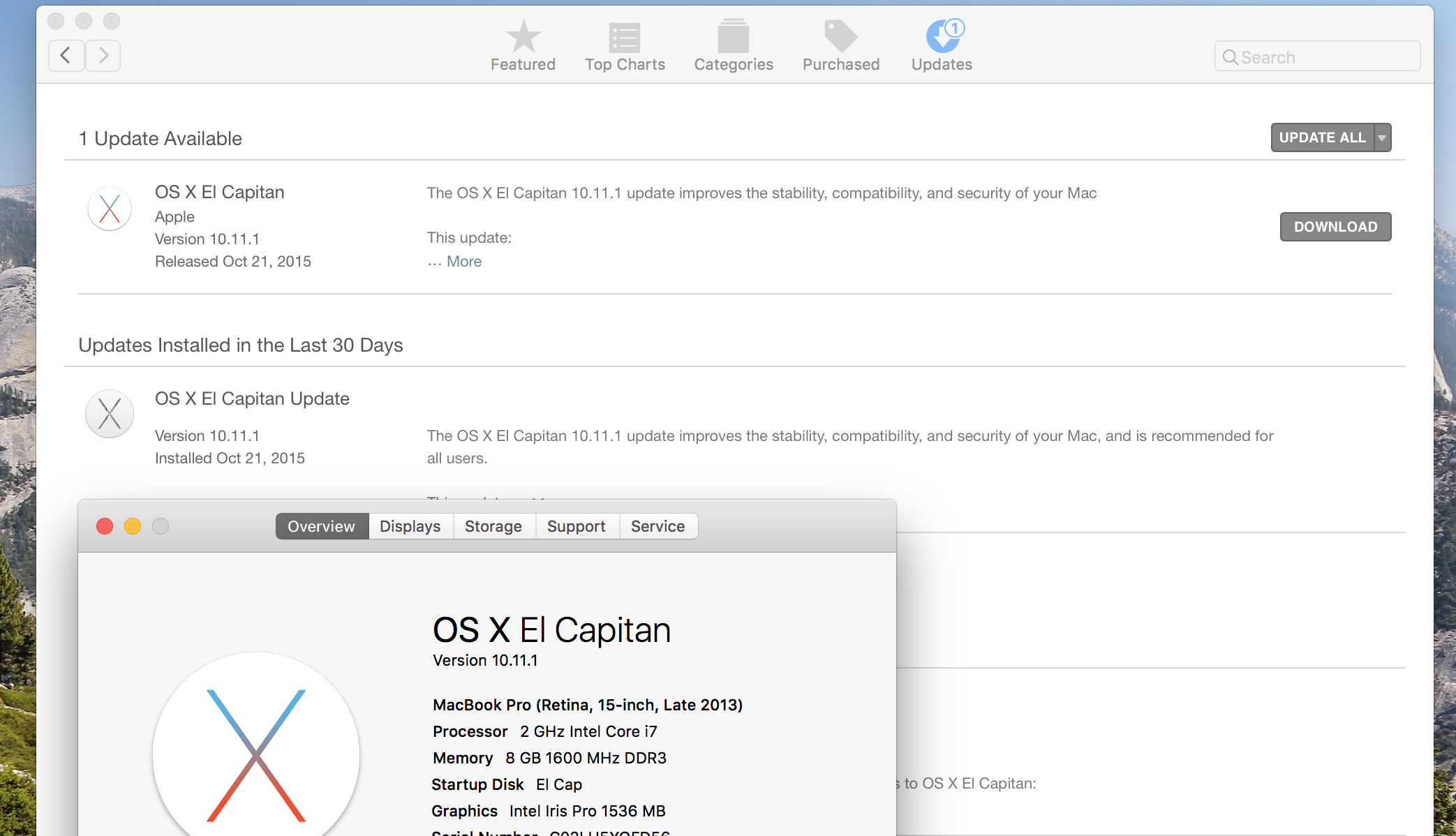1456x836 pixels.
Task: Select the Overview tab
Action: tap(322, 526)
